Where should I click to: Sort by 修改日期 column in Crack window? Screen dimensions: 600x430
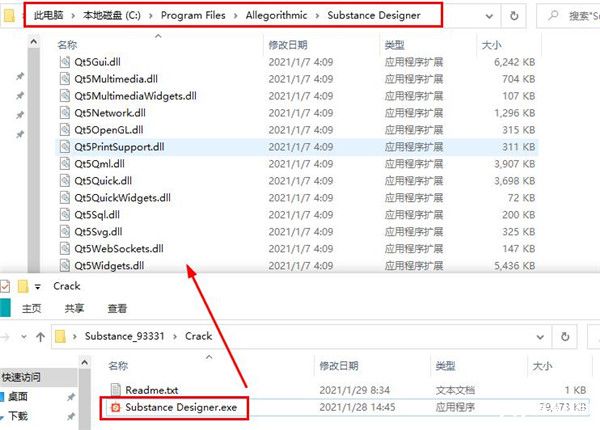[339, 366]
